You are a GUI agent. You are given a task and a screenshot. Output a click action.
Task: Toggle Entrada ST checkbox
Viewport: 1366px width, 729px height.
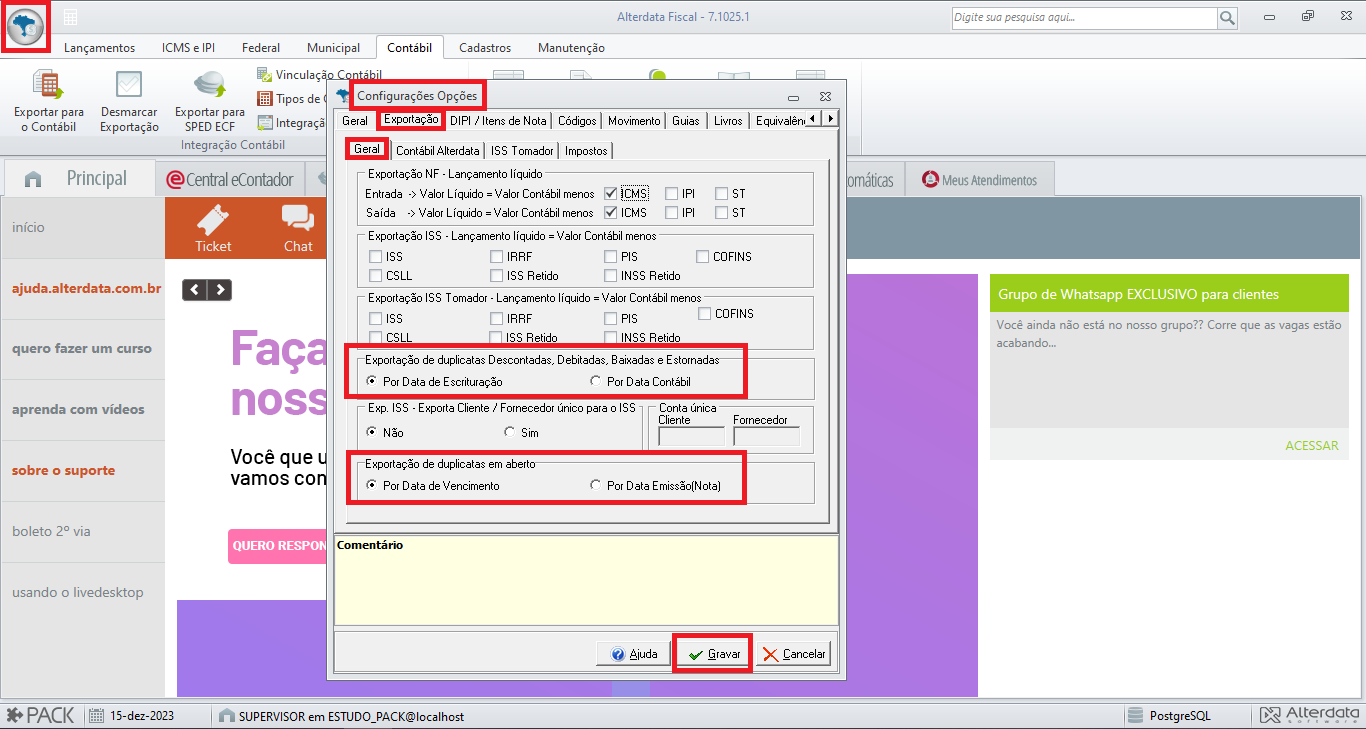point(722,194)
